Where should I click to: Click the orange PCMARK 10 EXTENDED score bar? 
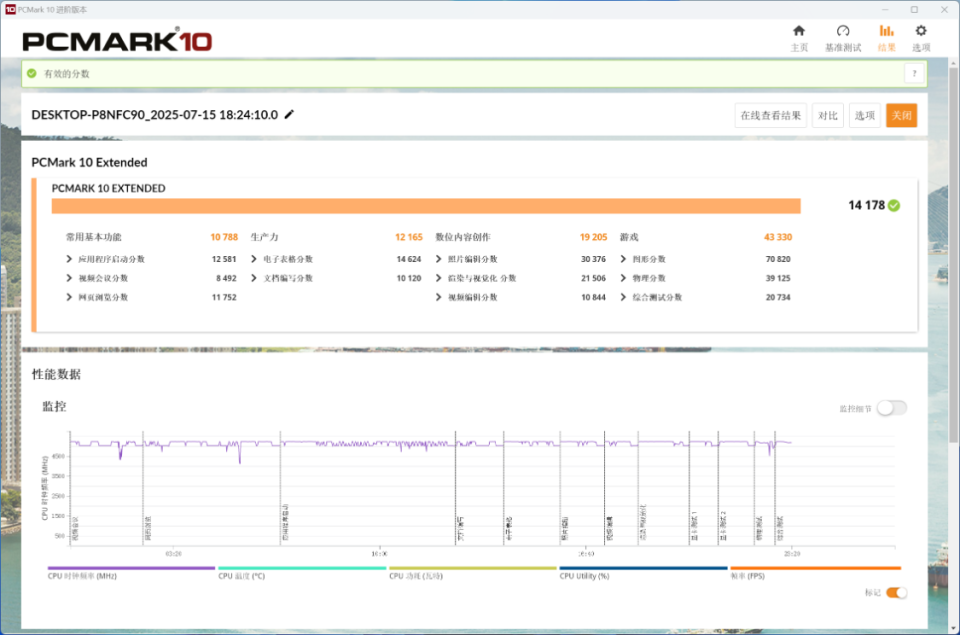pyautogui.click(x=426, y=206)
